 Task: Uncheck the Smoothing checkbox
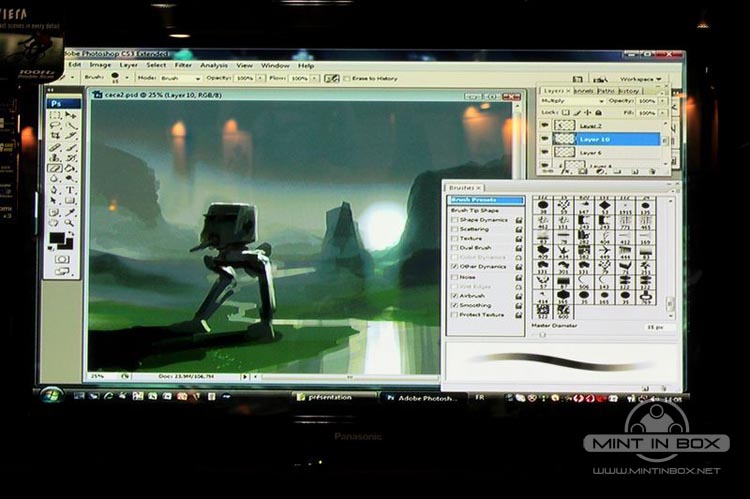(454, 305)
